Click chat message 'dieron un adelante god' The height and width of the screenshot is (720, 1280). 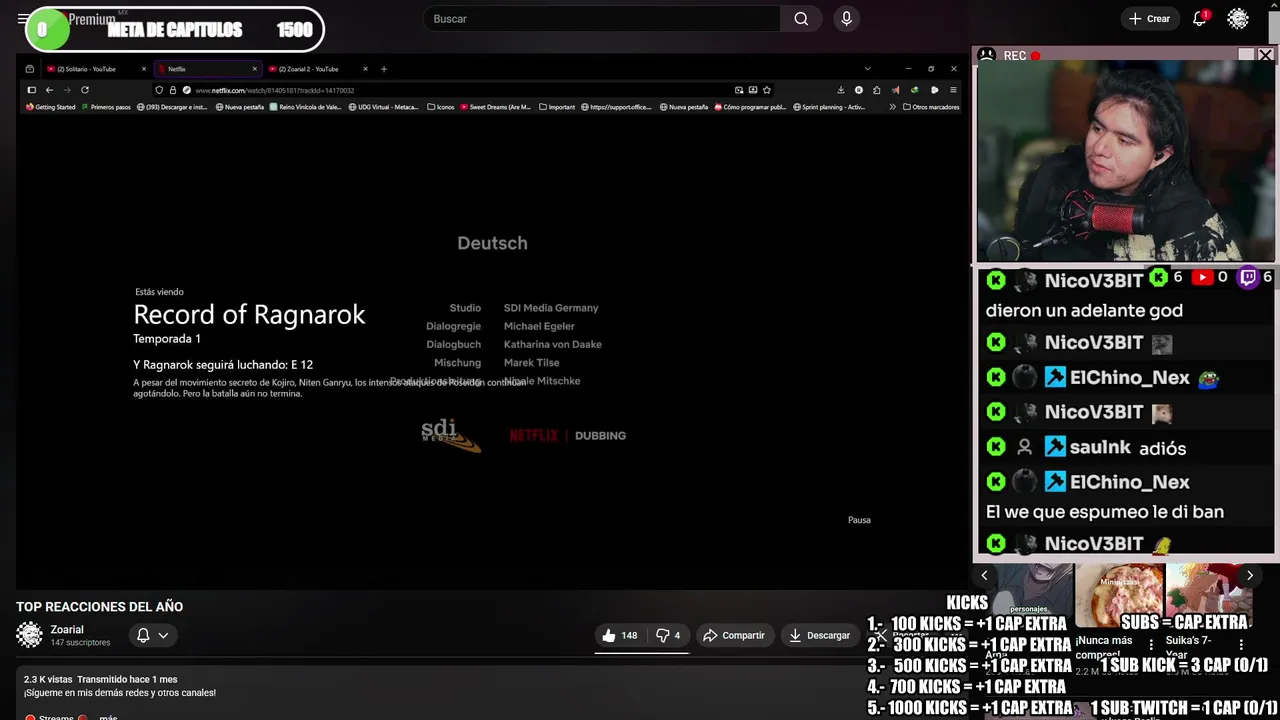[1084, 311]
